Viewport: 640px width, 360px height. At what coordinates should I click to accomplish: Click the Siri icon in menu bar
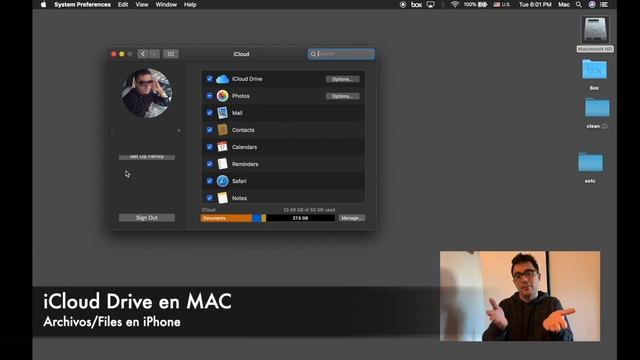[x=592, y=4]
